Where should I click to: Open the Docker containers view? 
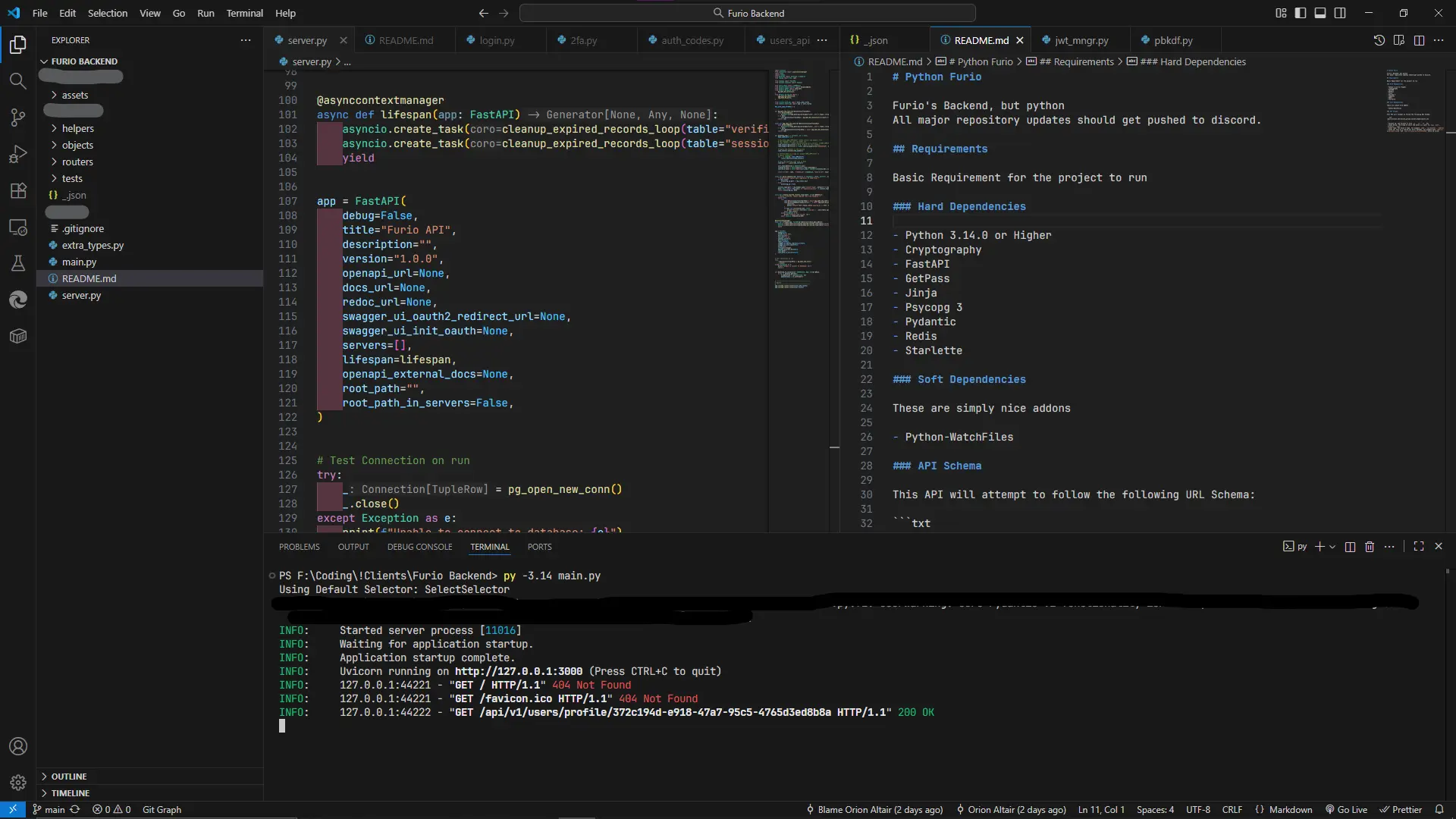point(18,336)
